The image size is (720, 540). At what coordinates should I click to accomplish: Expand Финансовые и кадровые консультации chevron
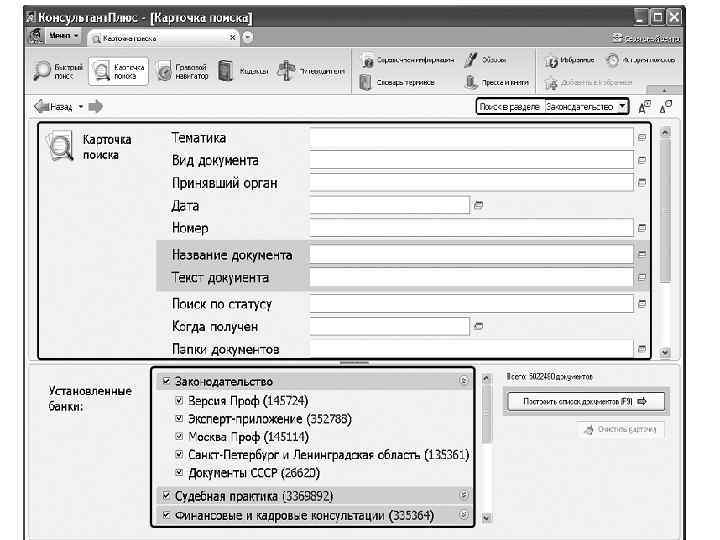(x=464, y=515)
